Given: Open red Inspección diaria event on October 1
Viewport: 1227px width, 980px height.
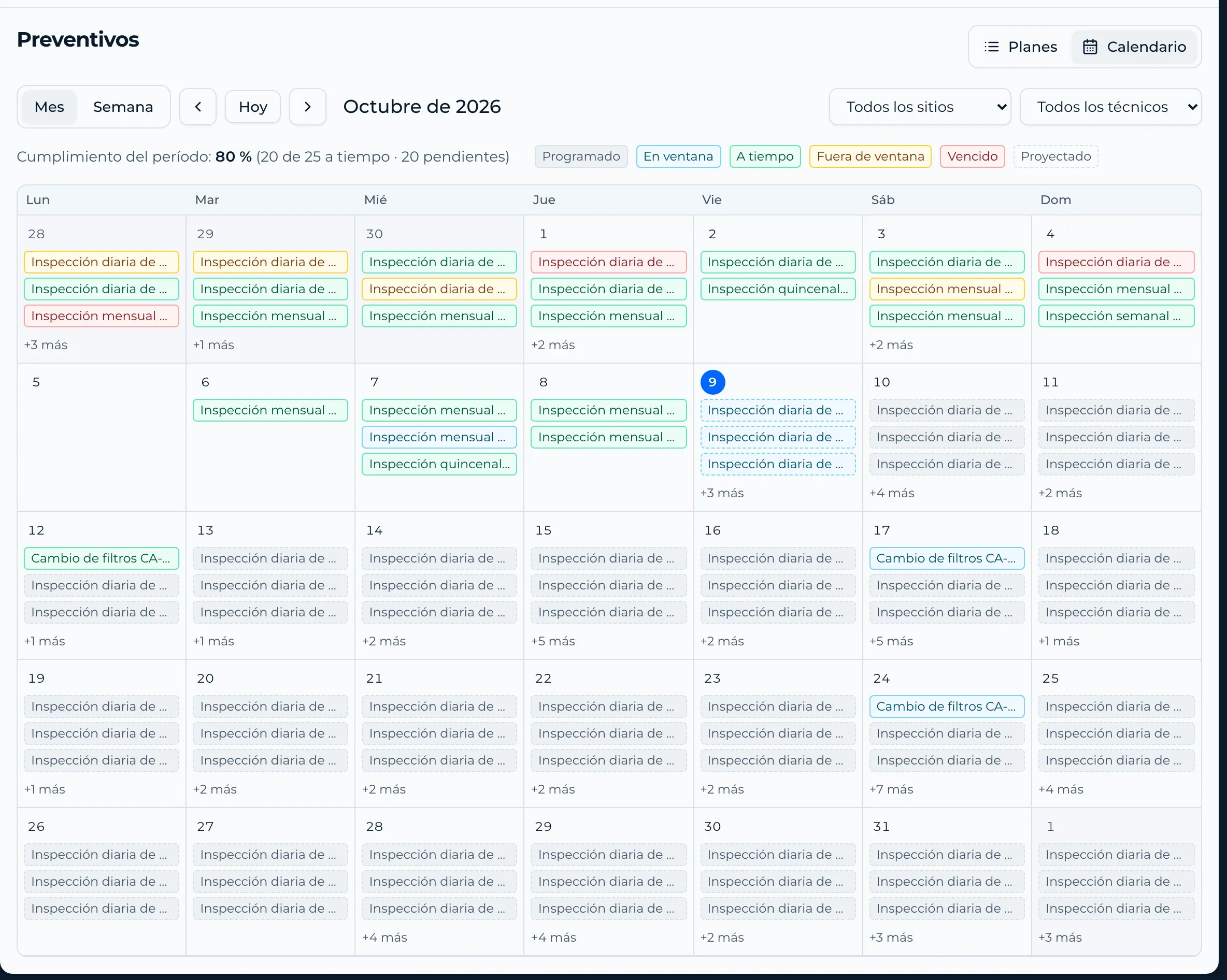Looking at the screenshot, I should (x=608, y=262).
